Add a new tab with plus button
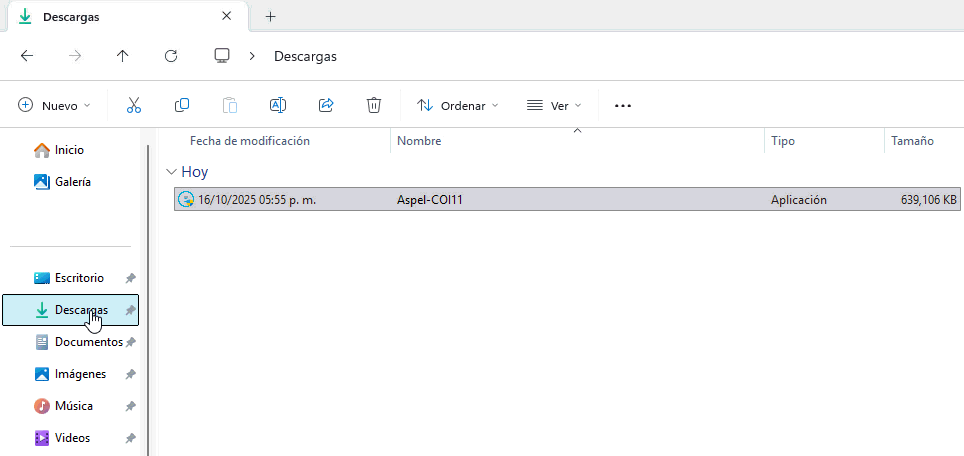Image resolution: width=964 pixels, height=456 pixels. coord(270,17)
